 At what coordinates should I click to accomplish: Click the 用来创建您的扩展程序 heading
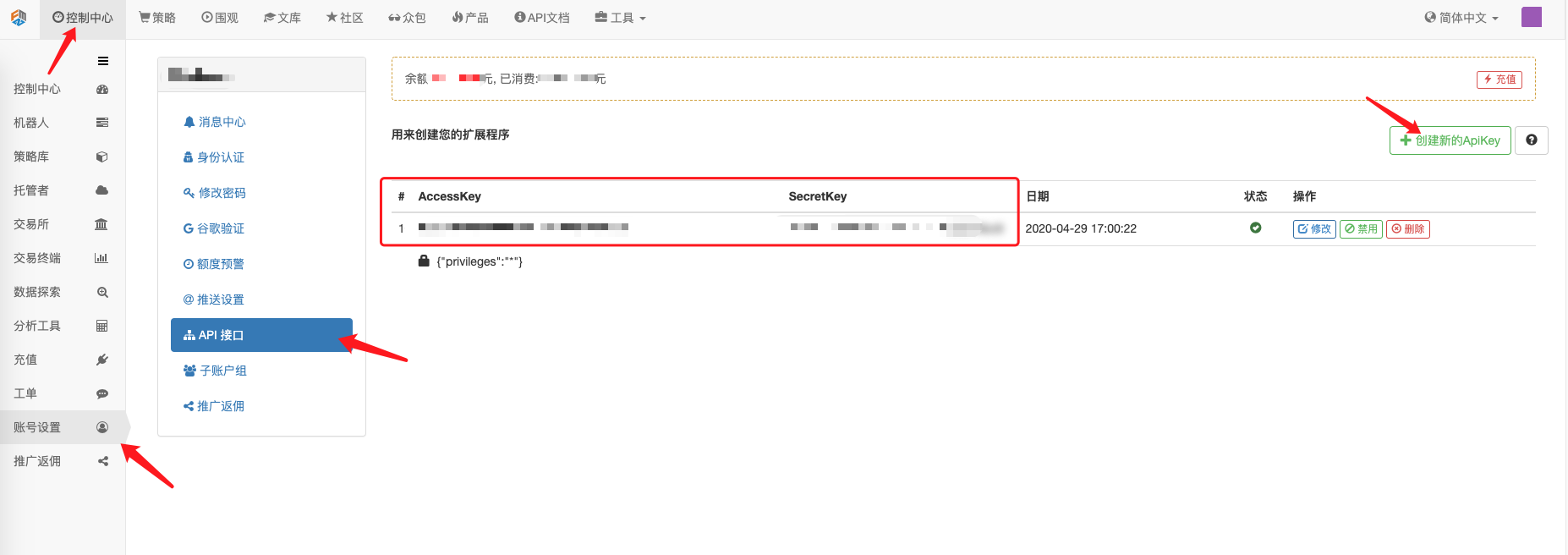450,135
